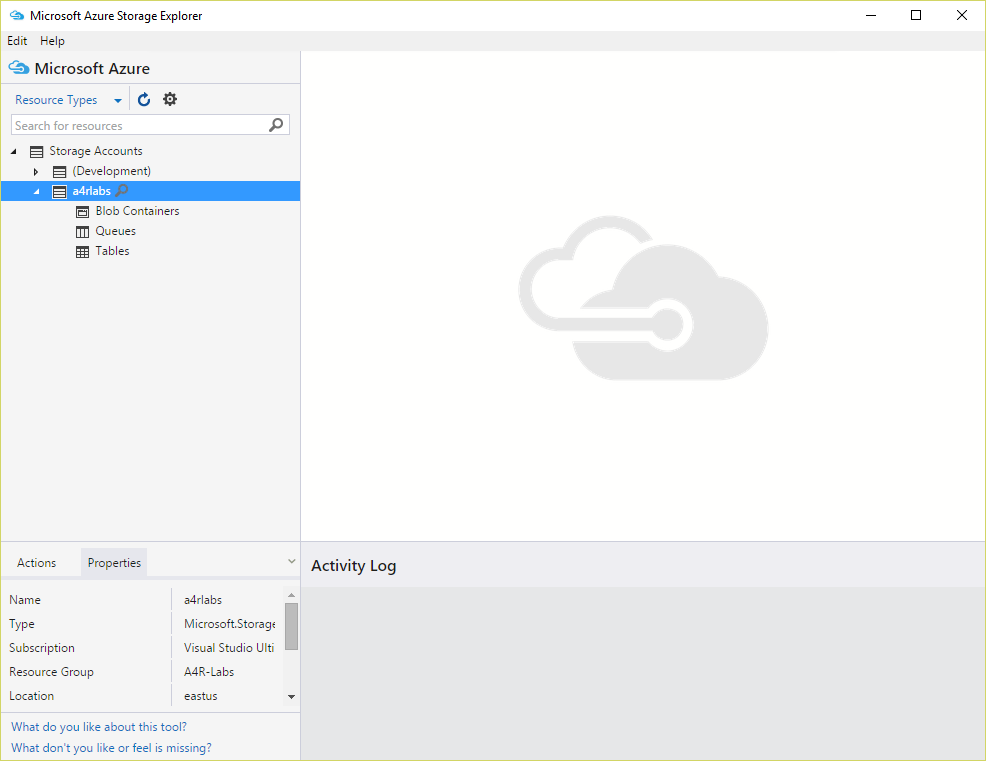
Task: Collapse the a4rlabs account node
Action: pyautogui.click(x=36, y=192)
